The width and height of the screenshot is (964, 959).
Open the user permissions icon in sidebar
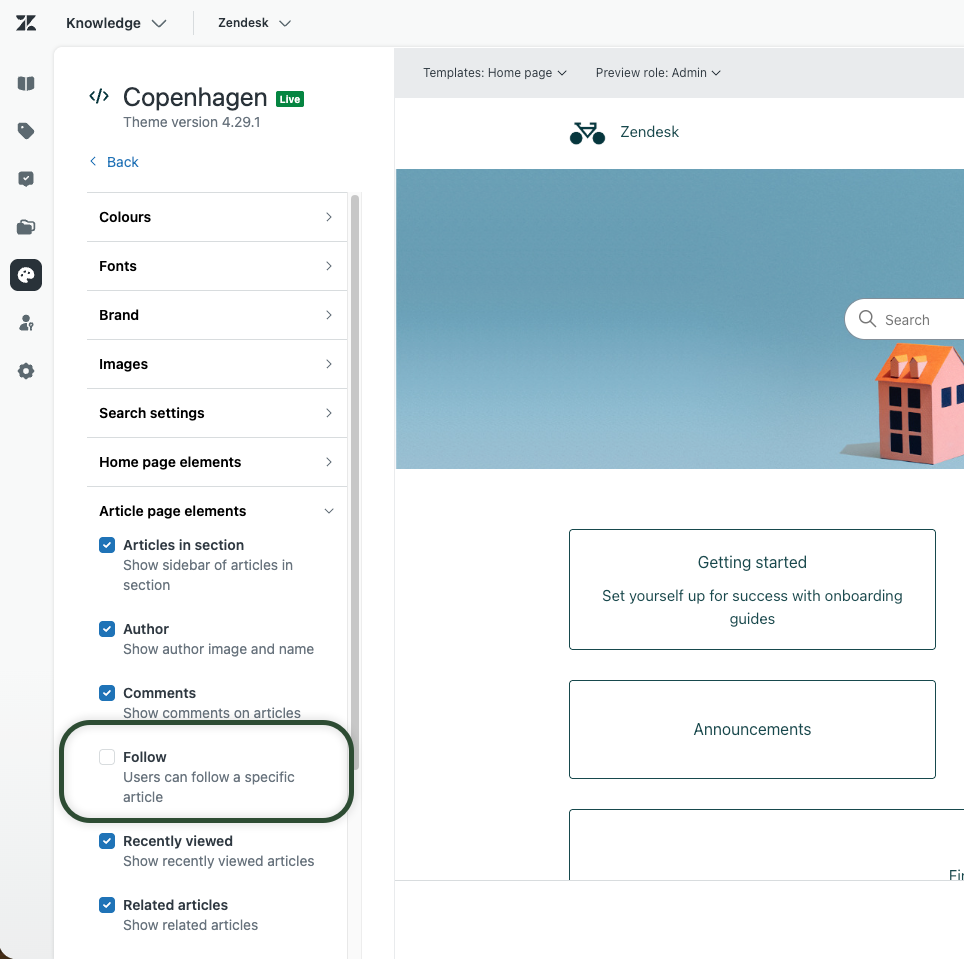(x=26, y=323)
